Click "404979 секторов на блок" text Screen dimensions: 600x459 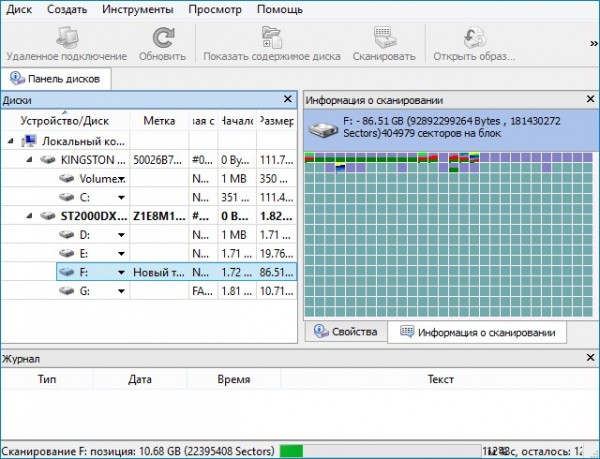click(x=439, y=133)
